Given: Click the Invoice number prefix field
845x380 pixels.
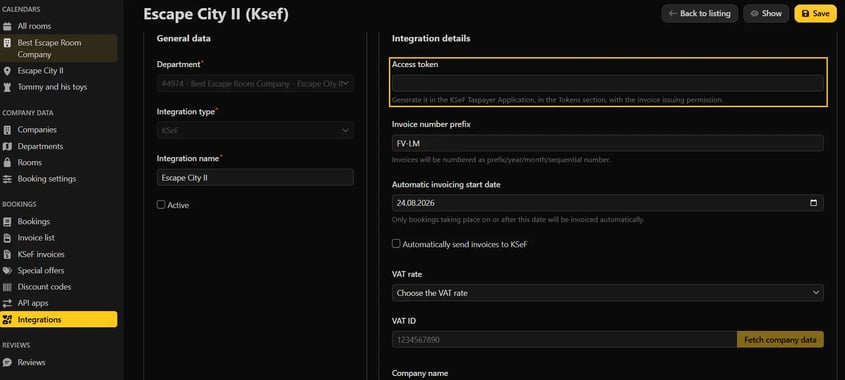Looking at the screenshot, I should pyautogui.click(x=607, y=143).
